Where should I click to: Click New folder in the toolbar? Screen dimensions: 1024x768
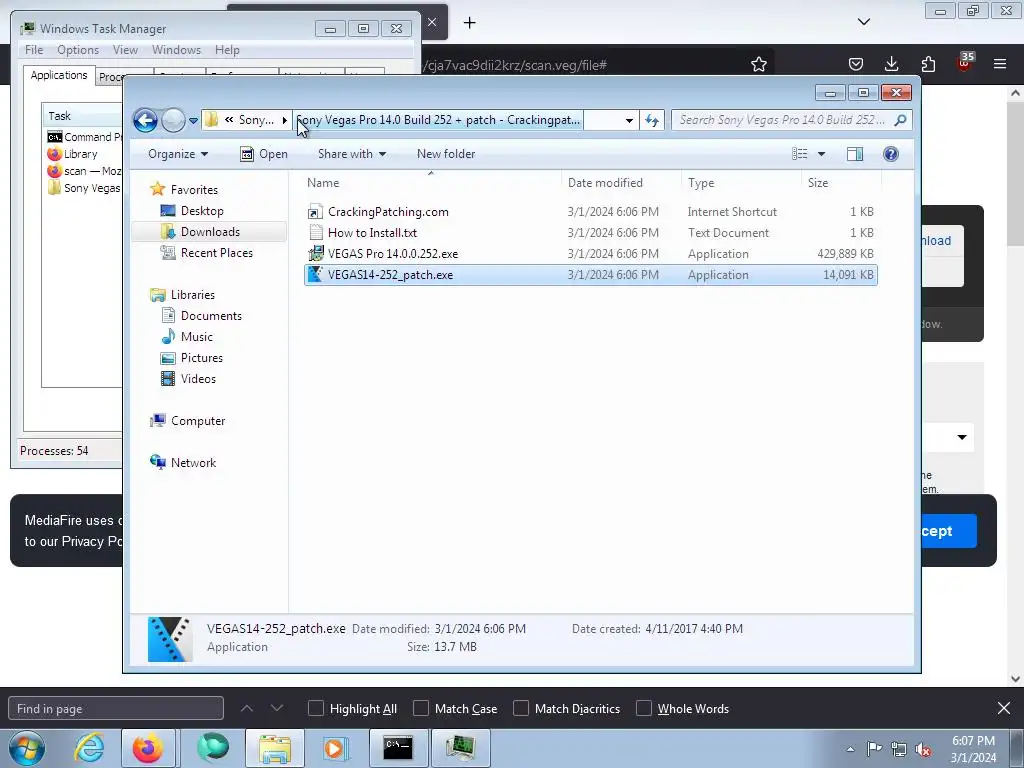click(446, 154)
